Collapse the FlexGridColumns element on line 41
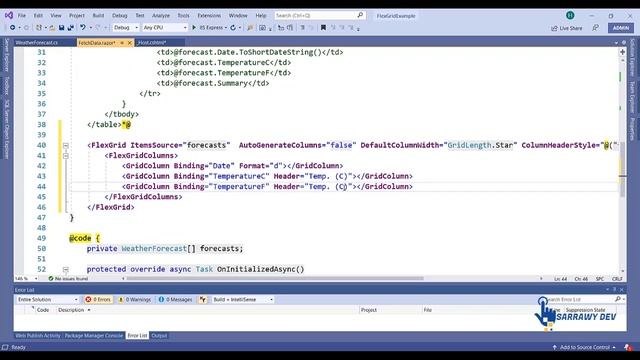640x360 pixels. coord(65,156)
